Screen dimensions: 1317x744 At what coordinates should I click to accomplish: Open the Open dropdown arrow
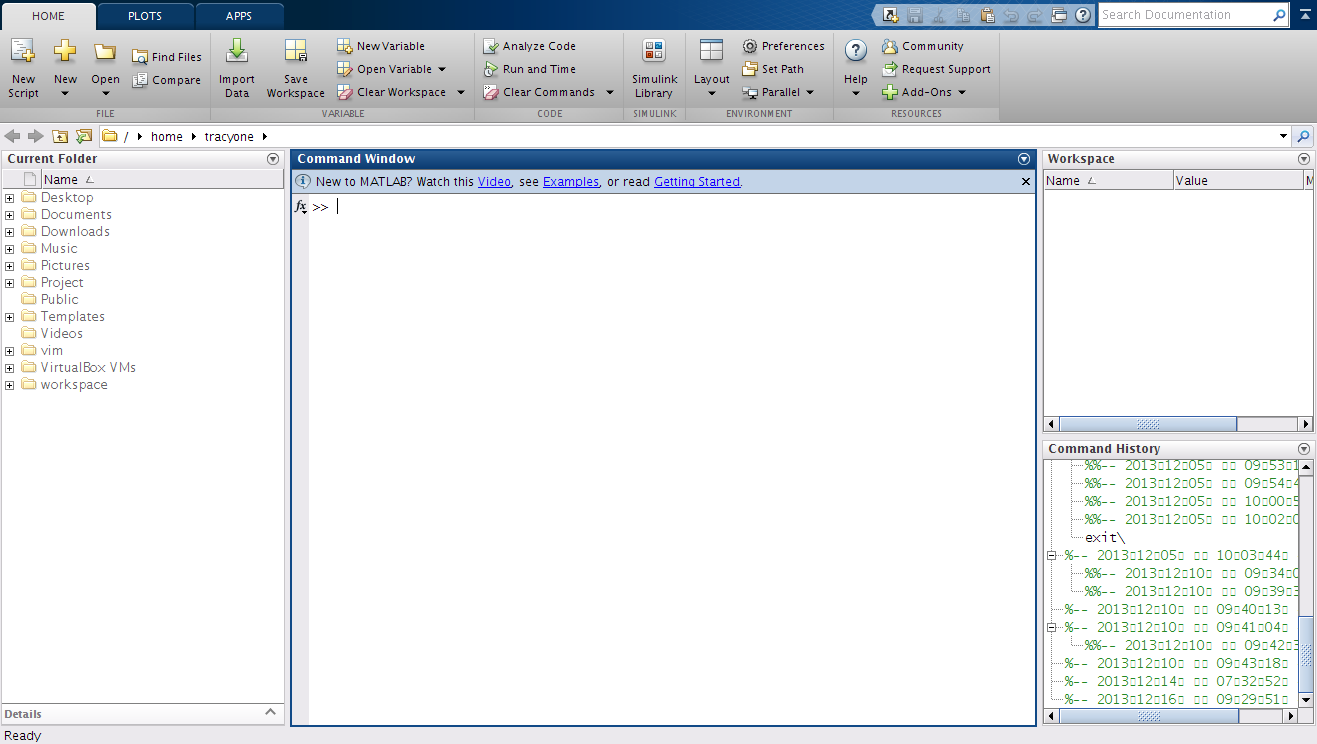coord(105,94)
